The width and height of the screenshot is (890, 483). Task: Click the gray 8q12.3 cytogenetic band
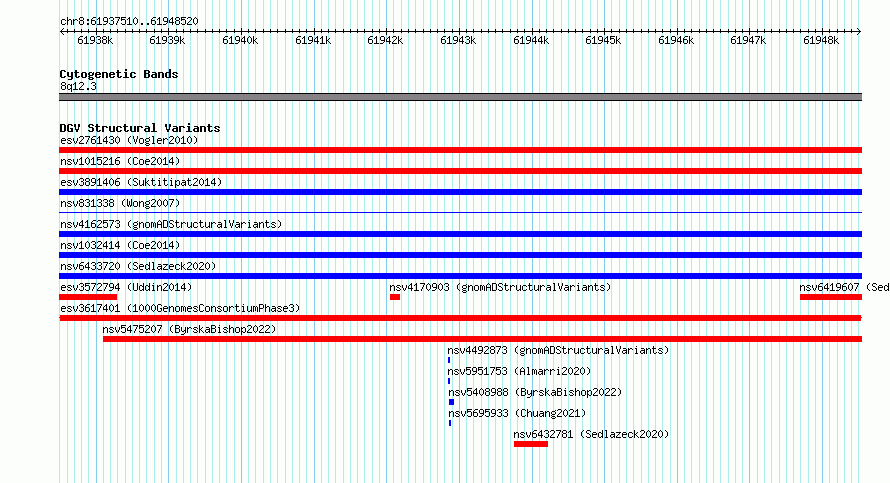click(x=460, y=97)
